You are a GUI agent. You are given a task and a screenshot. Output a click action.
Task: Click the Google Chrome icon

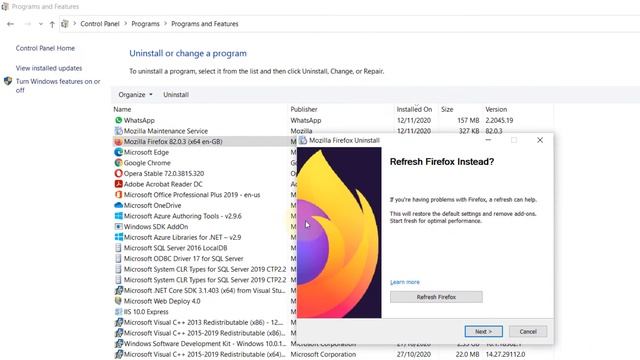[118, 163]
